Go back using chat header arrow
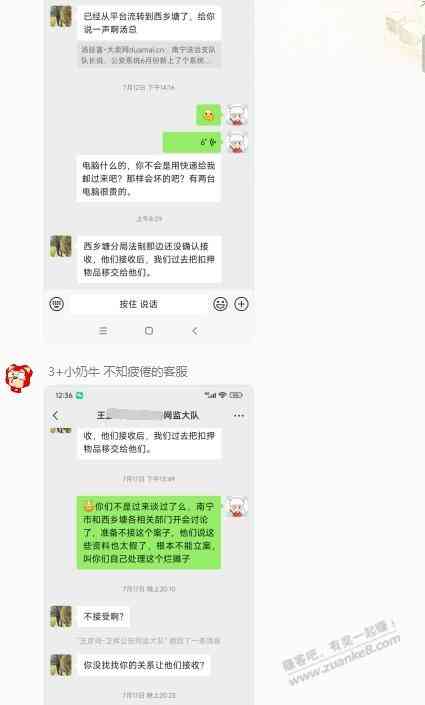 [55, 415]
